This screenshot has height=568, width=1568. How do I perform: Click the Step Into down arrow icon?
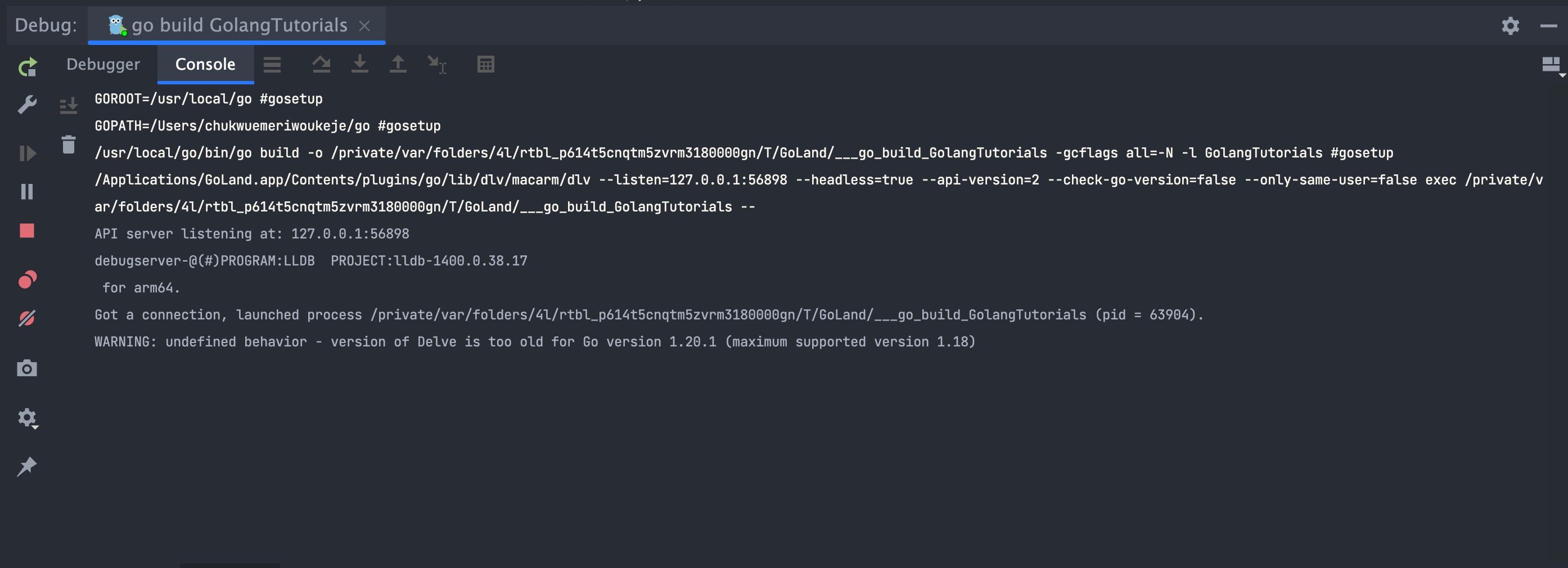[360, 64]
